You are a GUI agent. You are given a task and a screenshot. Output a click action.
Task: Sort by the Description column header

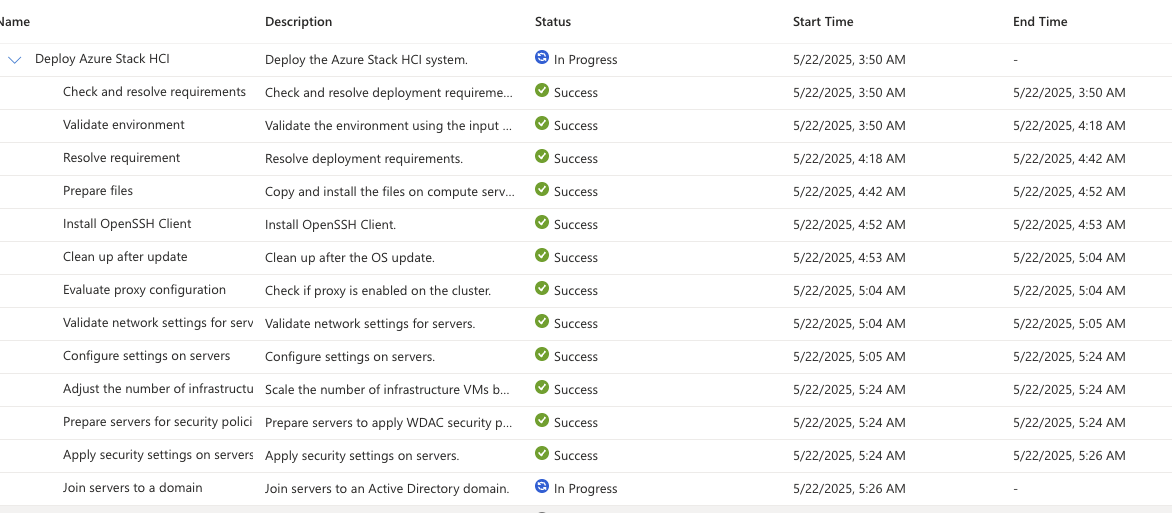click(298, 22)
